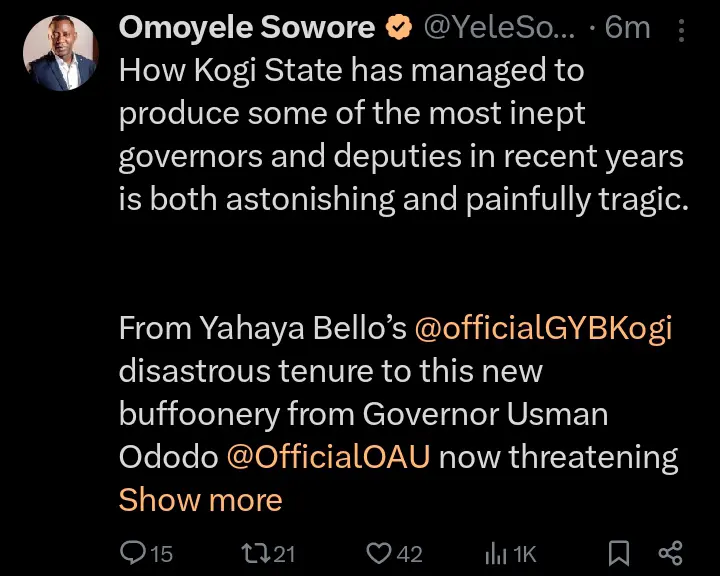Click the 6m timestamp
The width and height of the screenshot is (720, 576).
click(628, 28)
